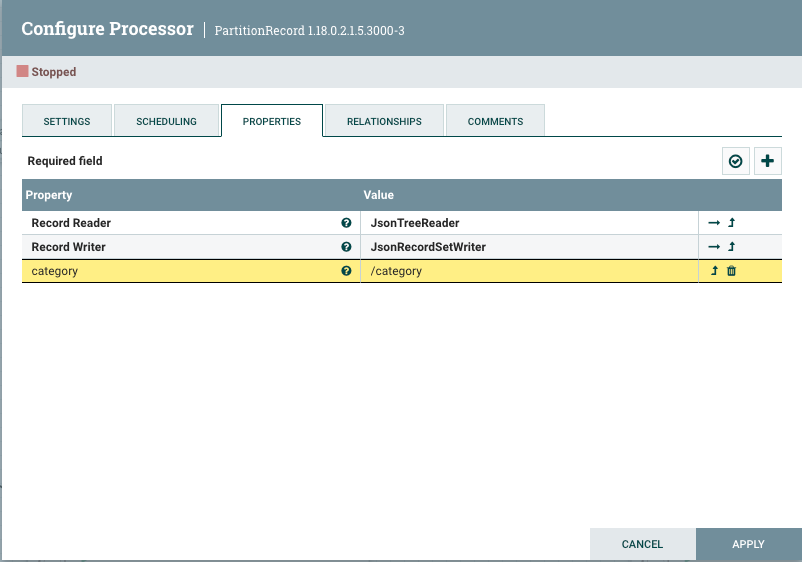Edit the JsonTreeReader value cell
This screenshot has height=562, width=802.
(529, 223)
